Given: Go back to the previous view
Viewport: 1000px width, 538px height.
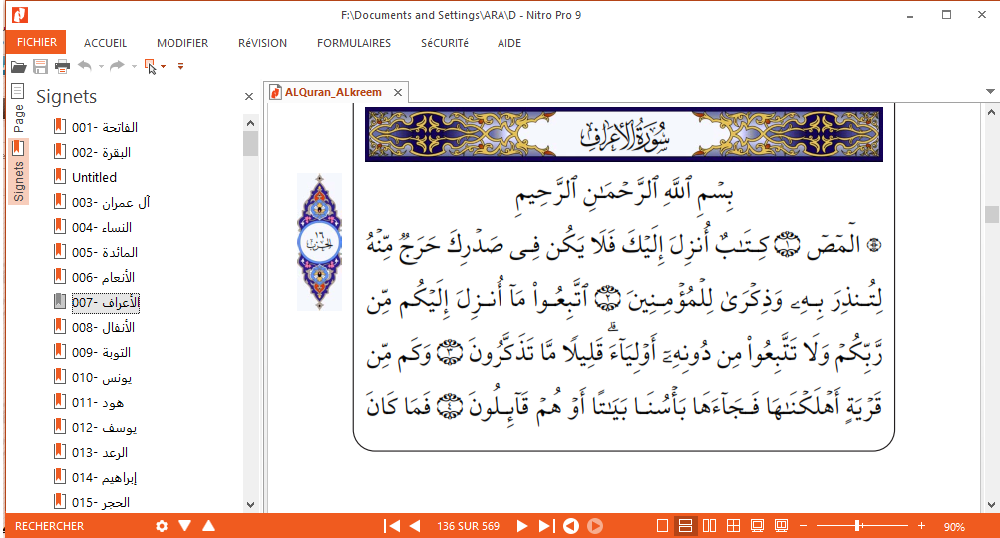Looking at the screenshot, I should (571, 526).
